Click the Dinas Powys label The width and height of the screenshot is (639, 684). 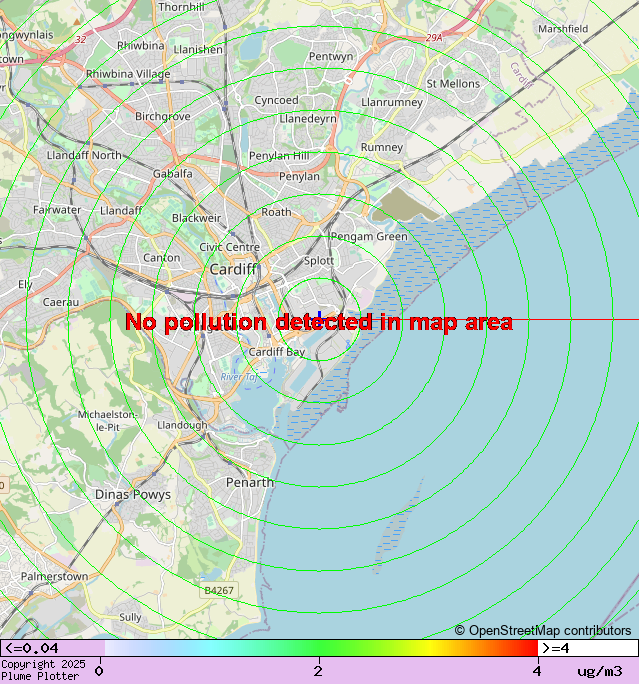tap(133, 495)
